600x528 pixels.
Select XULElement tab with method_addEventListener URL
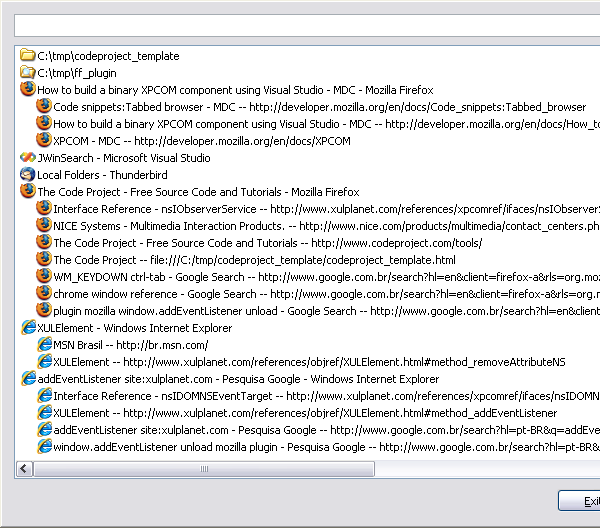pyautogui.click(x=305, y=413)
